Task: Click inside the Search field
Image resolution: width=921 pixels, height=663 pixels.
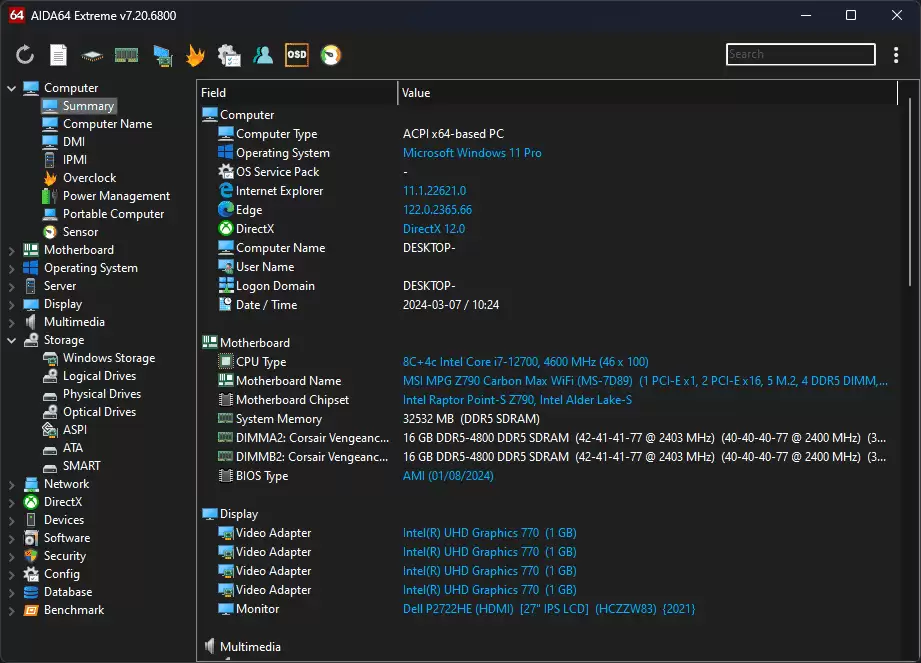Action: click(800, 54)
